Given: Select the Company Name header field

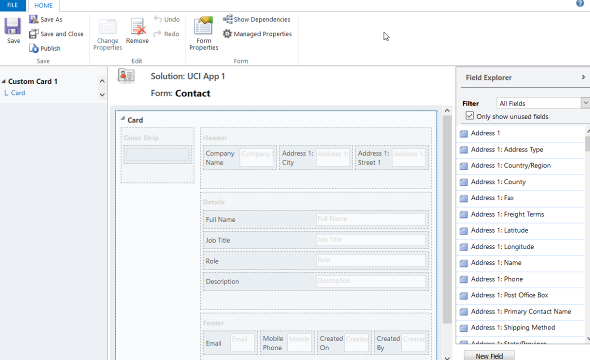Looking at the screenshot, I should (239, 158).
